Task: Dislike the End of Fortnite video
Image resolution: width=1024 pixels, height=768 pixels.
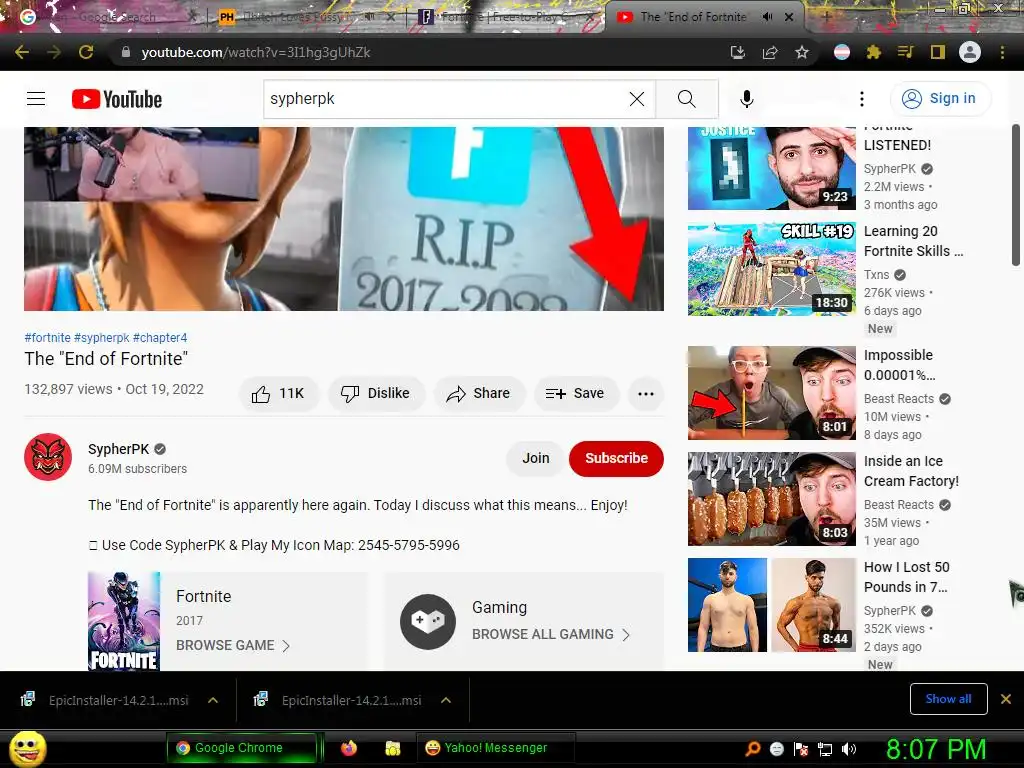Action: tap(376, 393)
